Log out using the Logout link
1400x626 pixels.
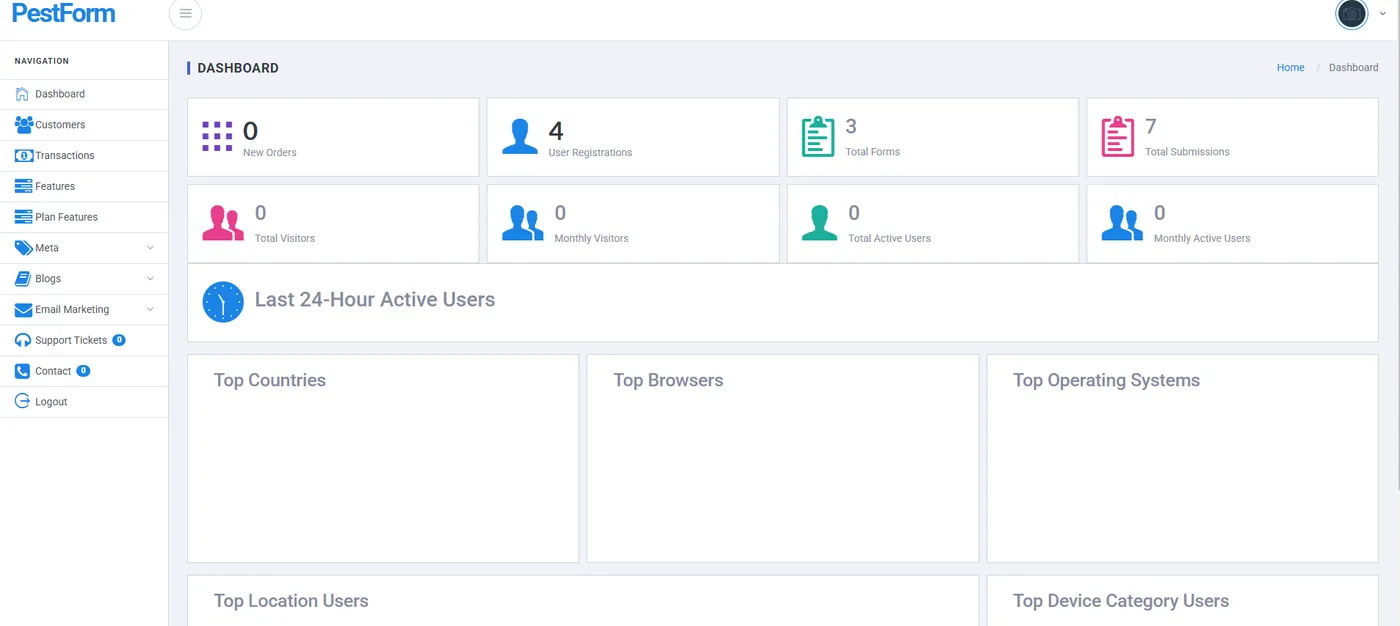84,402
